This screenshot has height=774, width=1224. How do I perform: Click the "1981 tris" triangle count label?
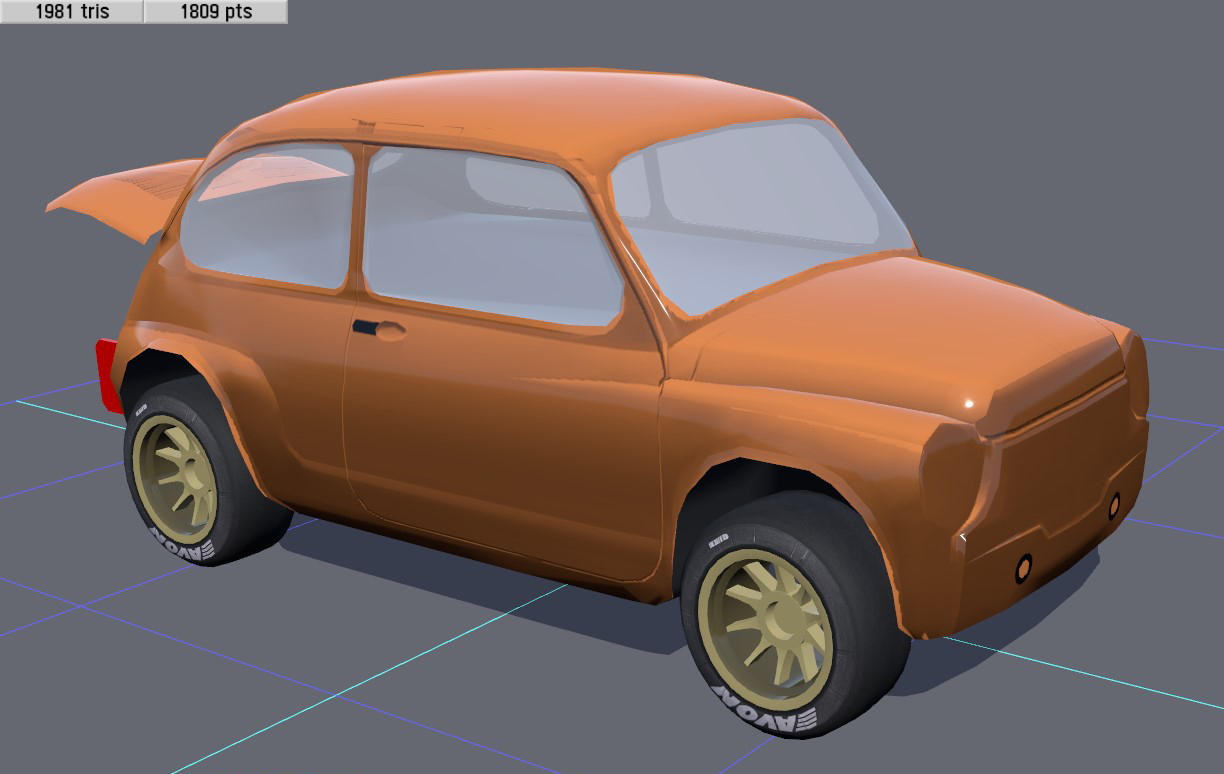pyautogui.click(x=72, y=12)
